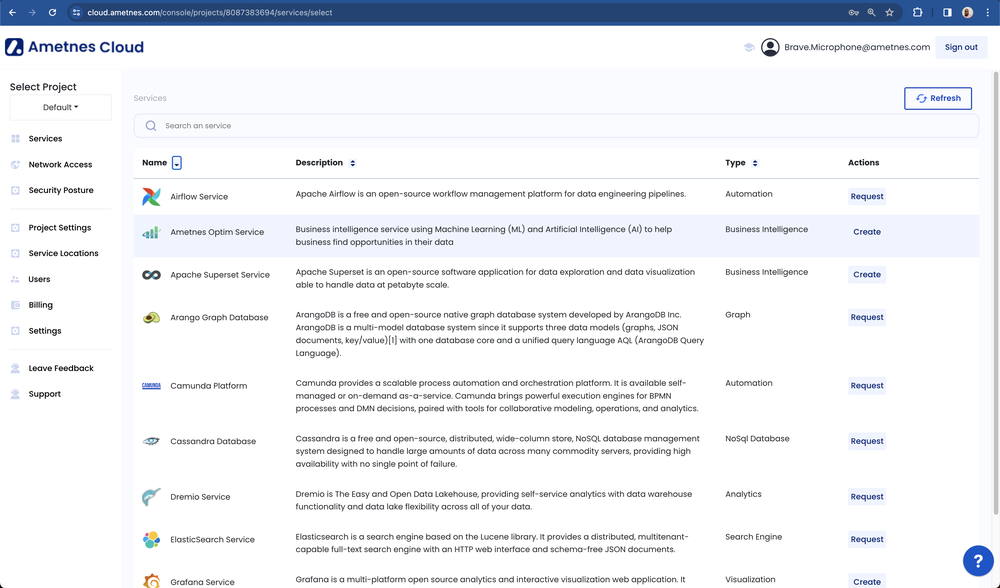The height and width of the screenshot is (588, 1000).
Task: Bookmark this page with the star icon
Action: tap(889, 12)
